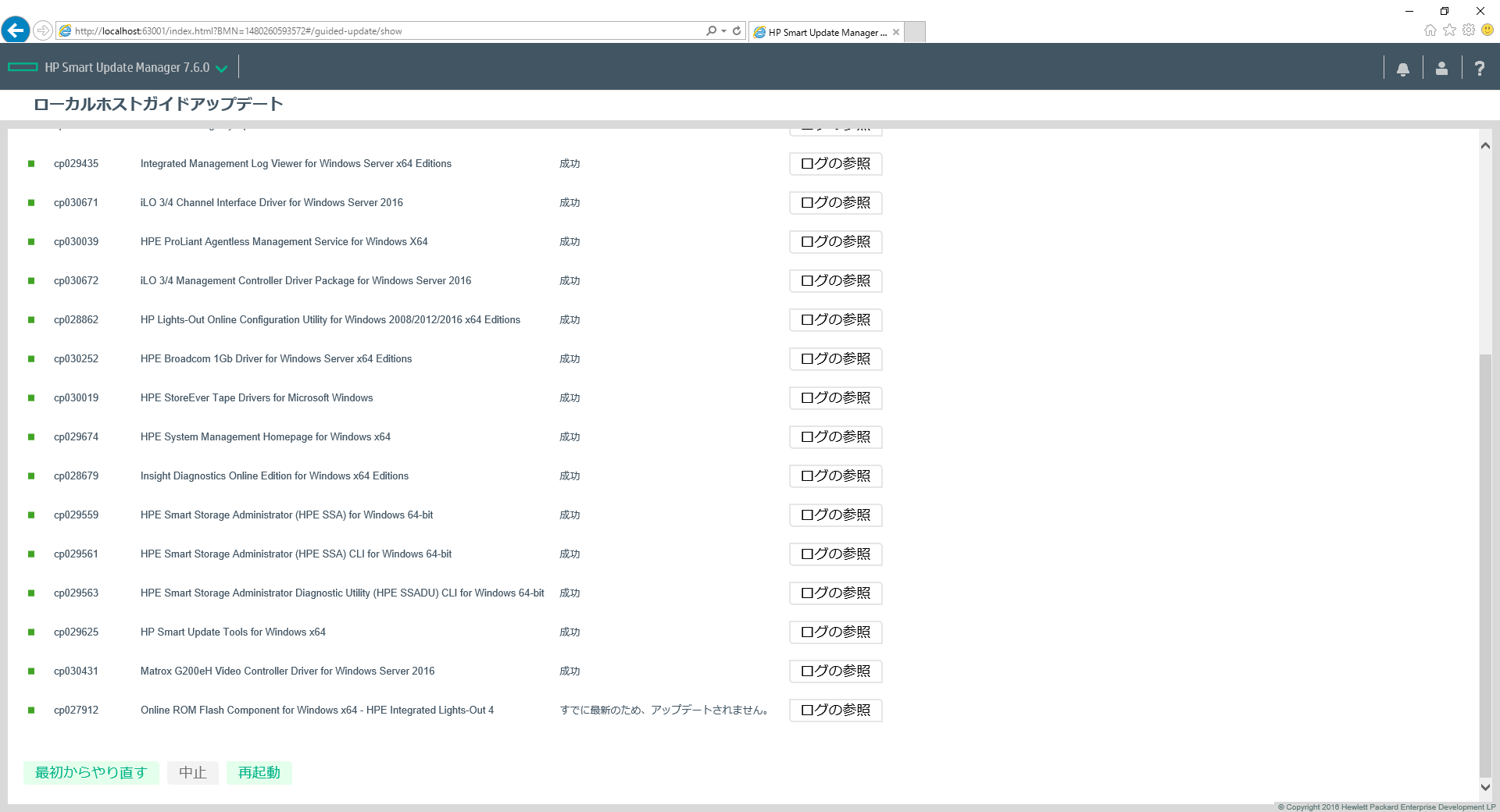Click the ローカルホストガイドアップデート page title
Screen dimensions: 1500x812
click(x=158, y=104)
